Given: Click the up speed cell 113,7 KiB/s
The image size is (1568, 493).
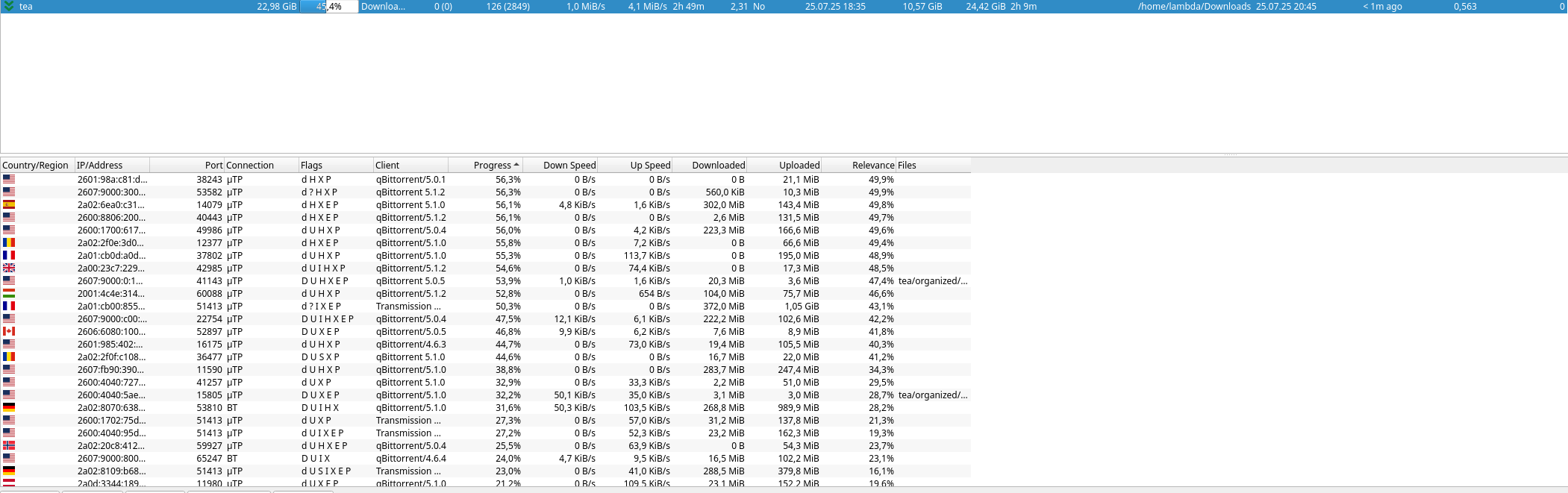Looking at the screenshot, I should 647,255.
